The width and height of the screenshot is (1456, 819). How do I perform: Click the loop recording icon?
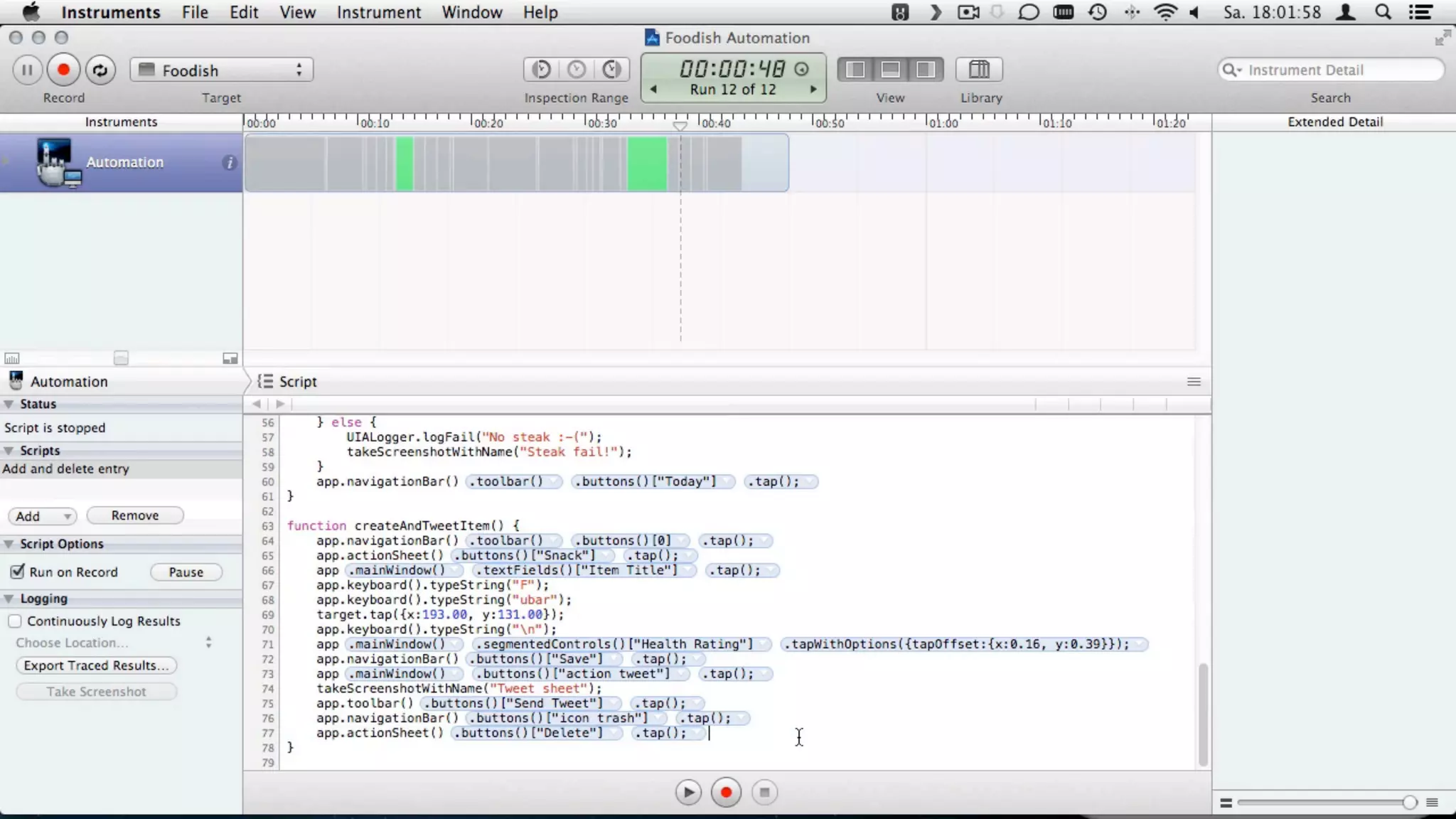[x=100, y=70]
